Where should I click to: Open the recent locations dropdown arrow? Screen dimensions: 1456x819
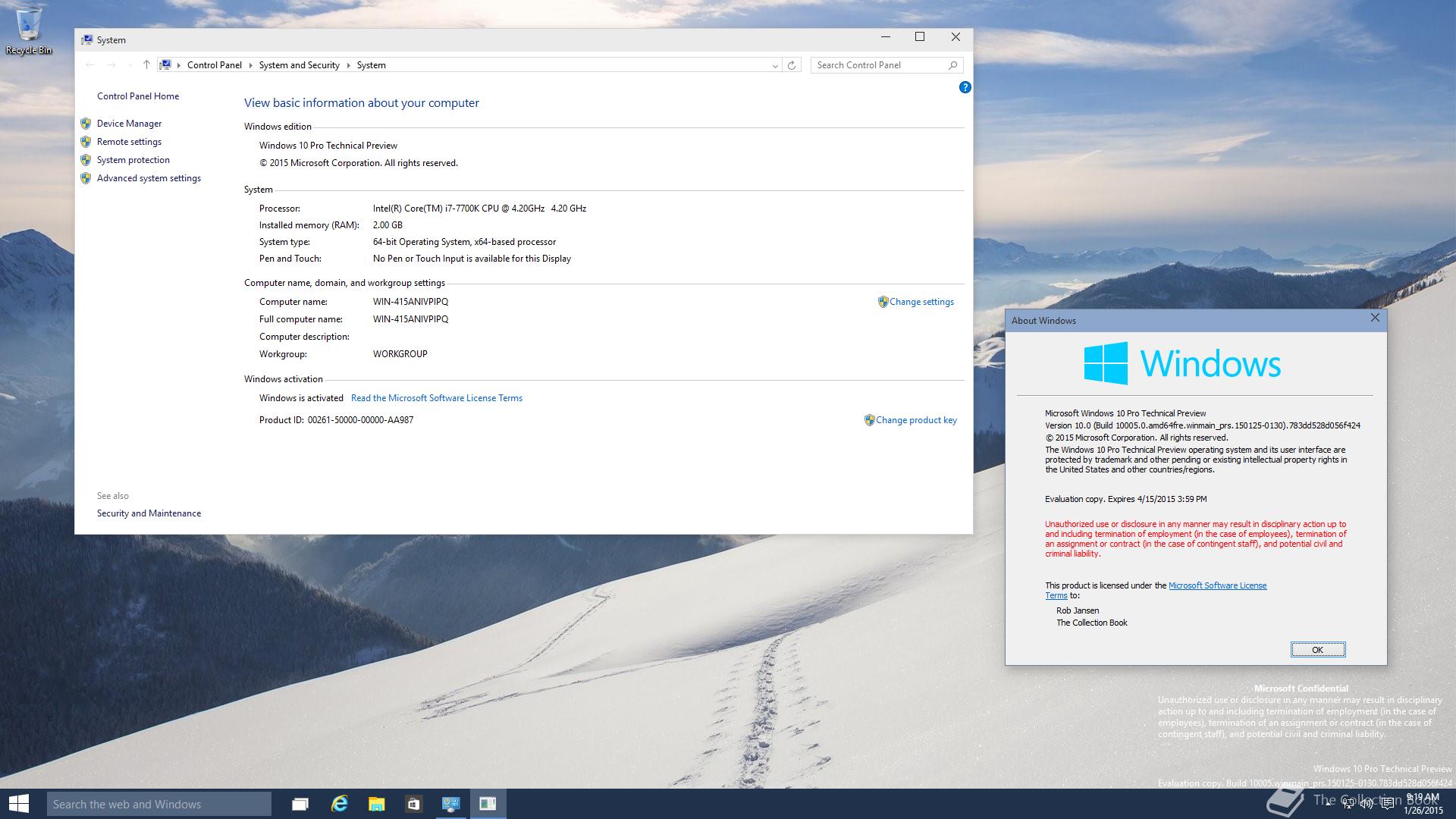tap(130, 65)
